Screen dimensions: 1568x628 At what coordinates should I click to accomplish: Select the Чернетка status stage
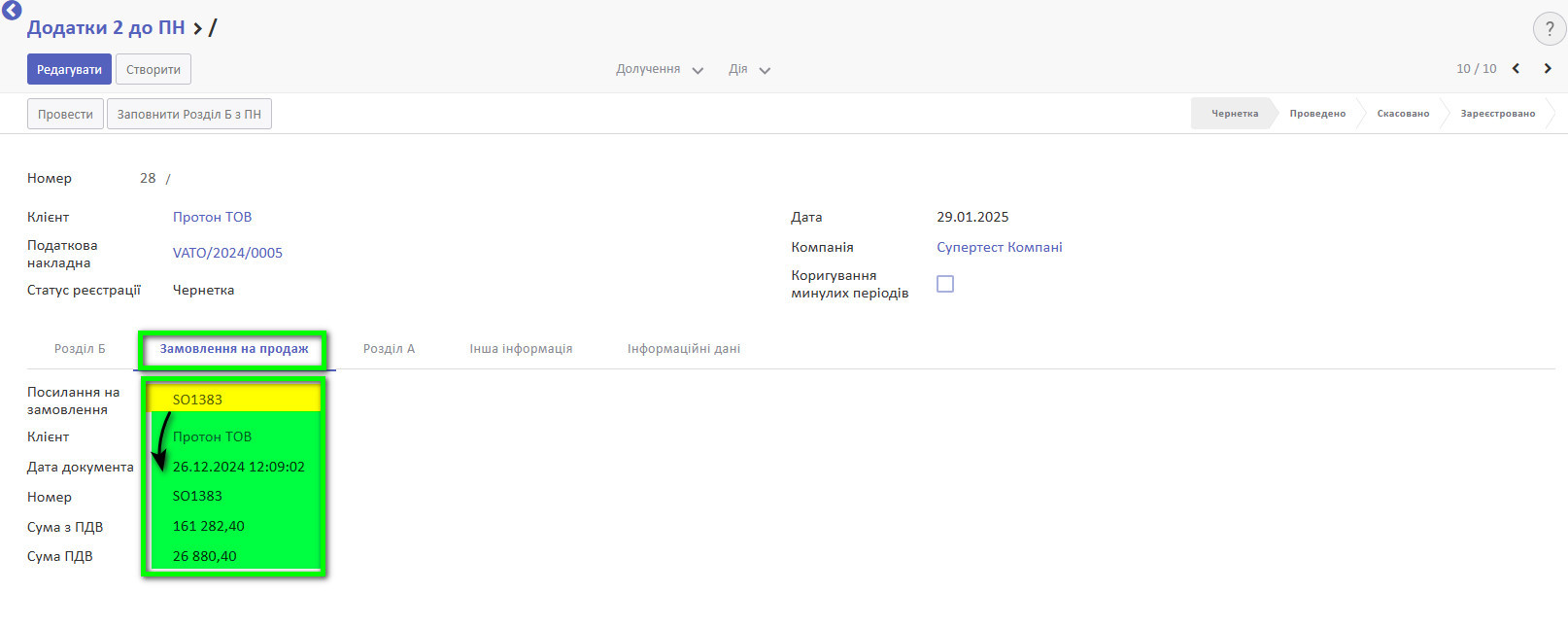[1234, 114]
